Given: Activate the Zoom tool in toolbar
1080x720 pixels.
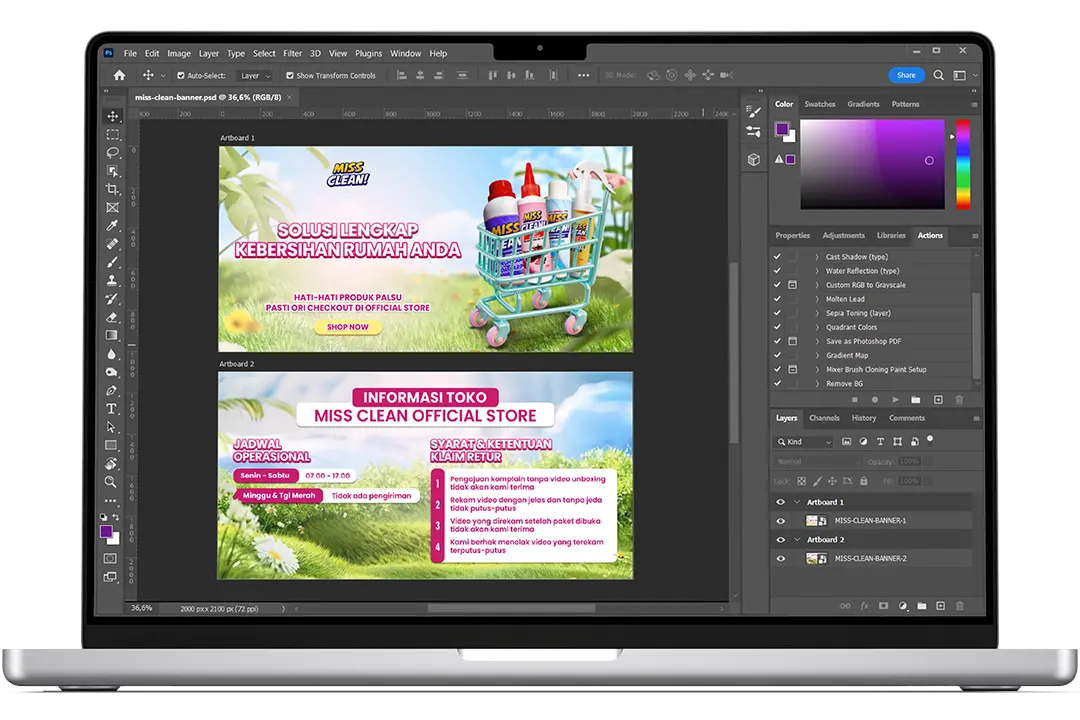Looking at the screenshot, I should [x=112, y=482].
